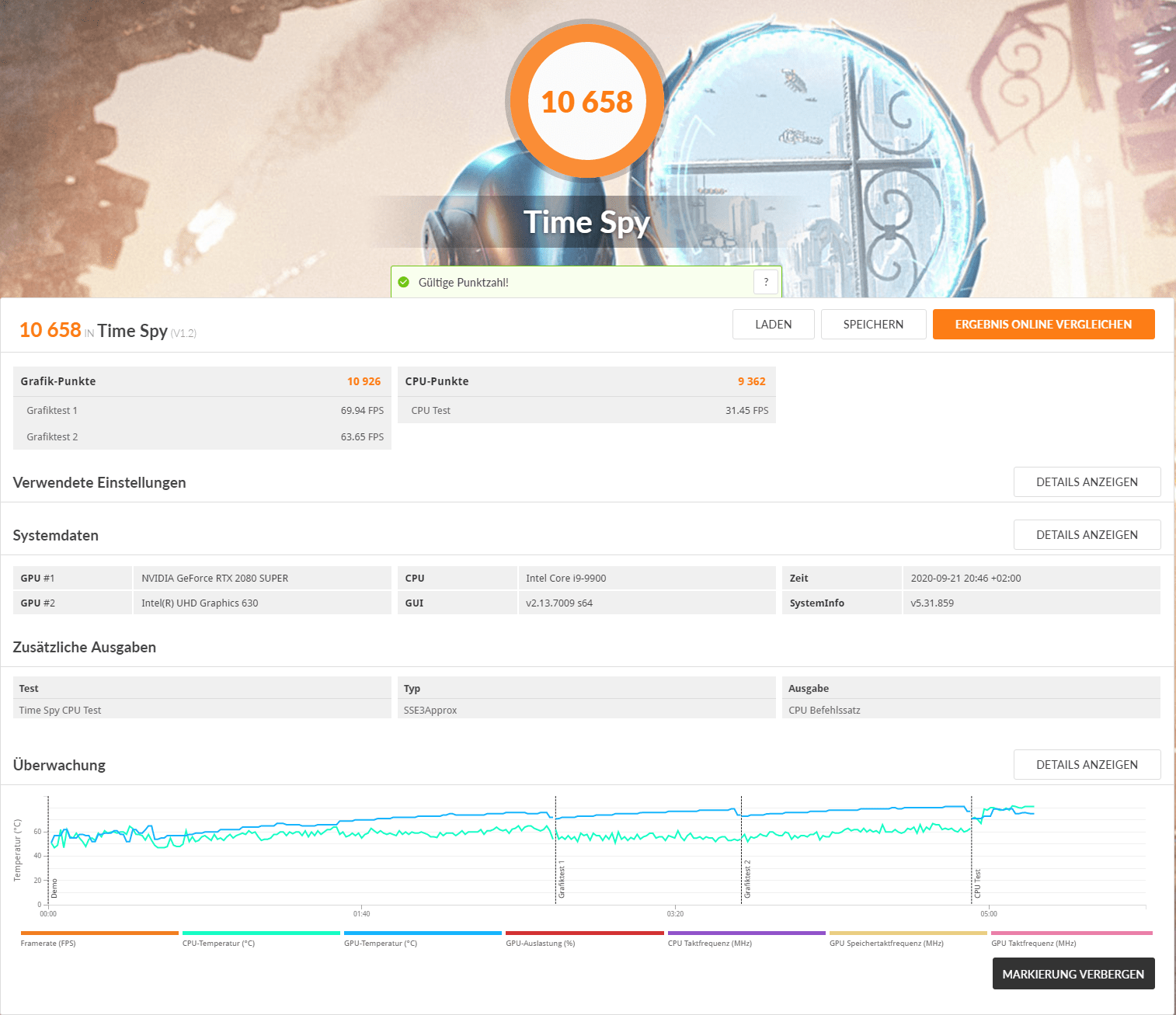Click the 03:20 time axis label

pyautogui.click(x=675, y=914)
